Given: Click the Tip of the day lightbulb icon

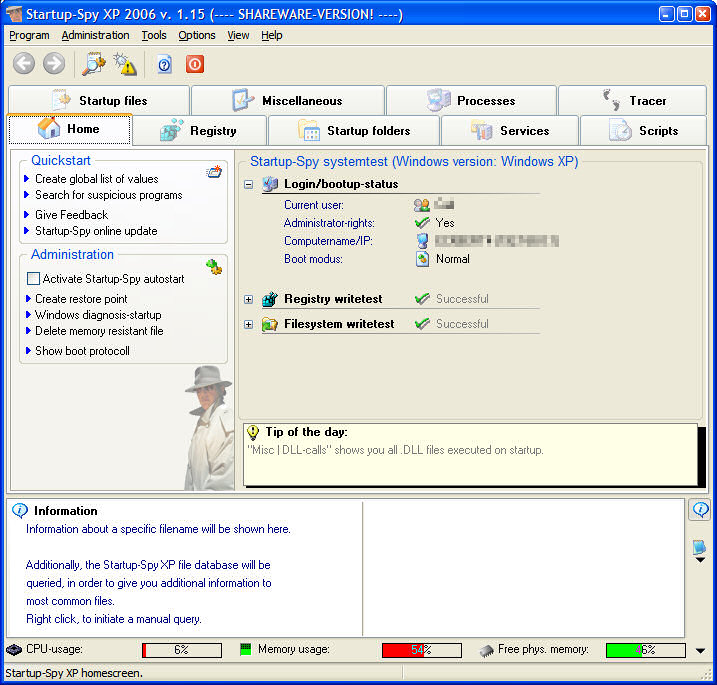Looking at the screenshot, I should [253, 432].
